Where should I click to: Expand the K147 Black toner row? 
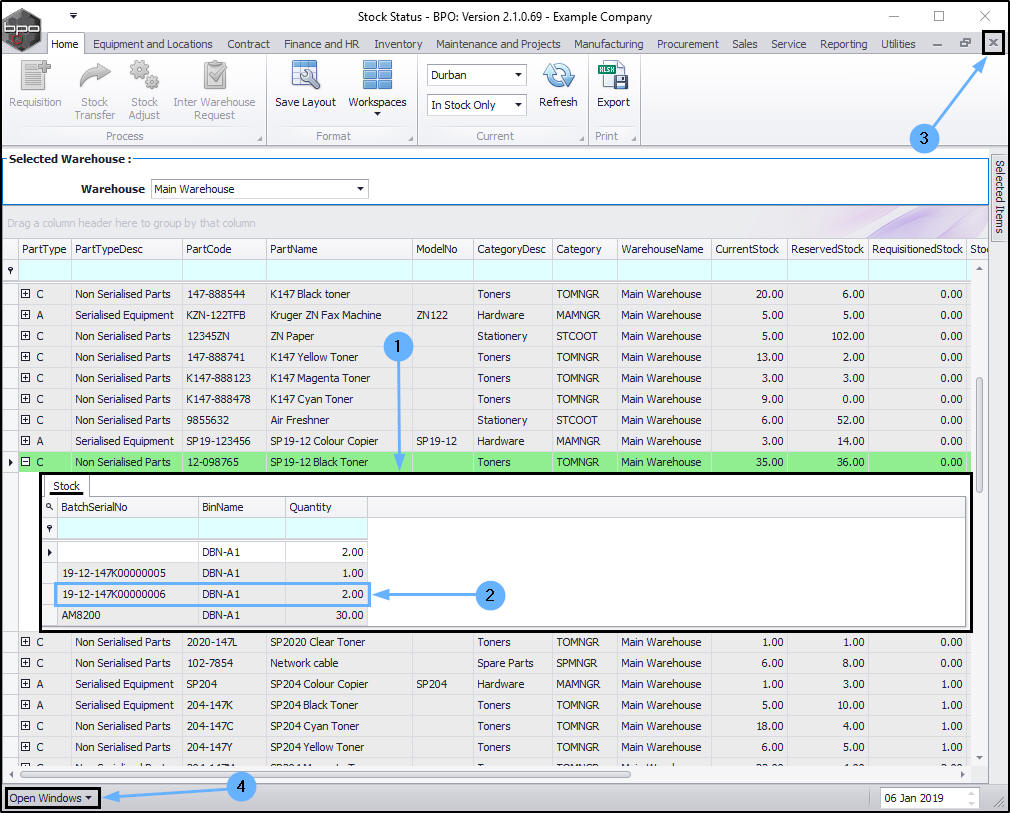click(26, 294)
